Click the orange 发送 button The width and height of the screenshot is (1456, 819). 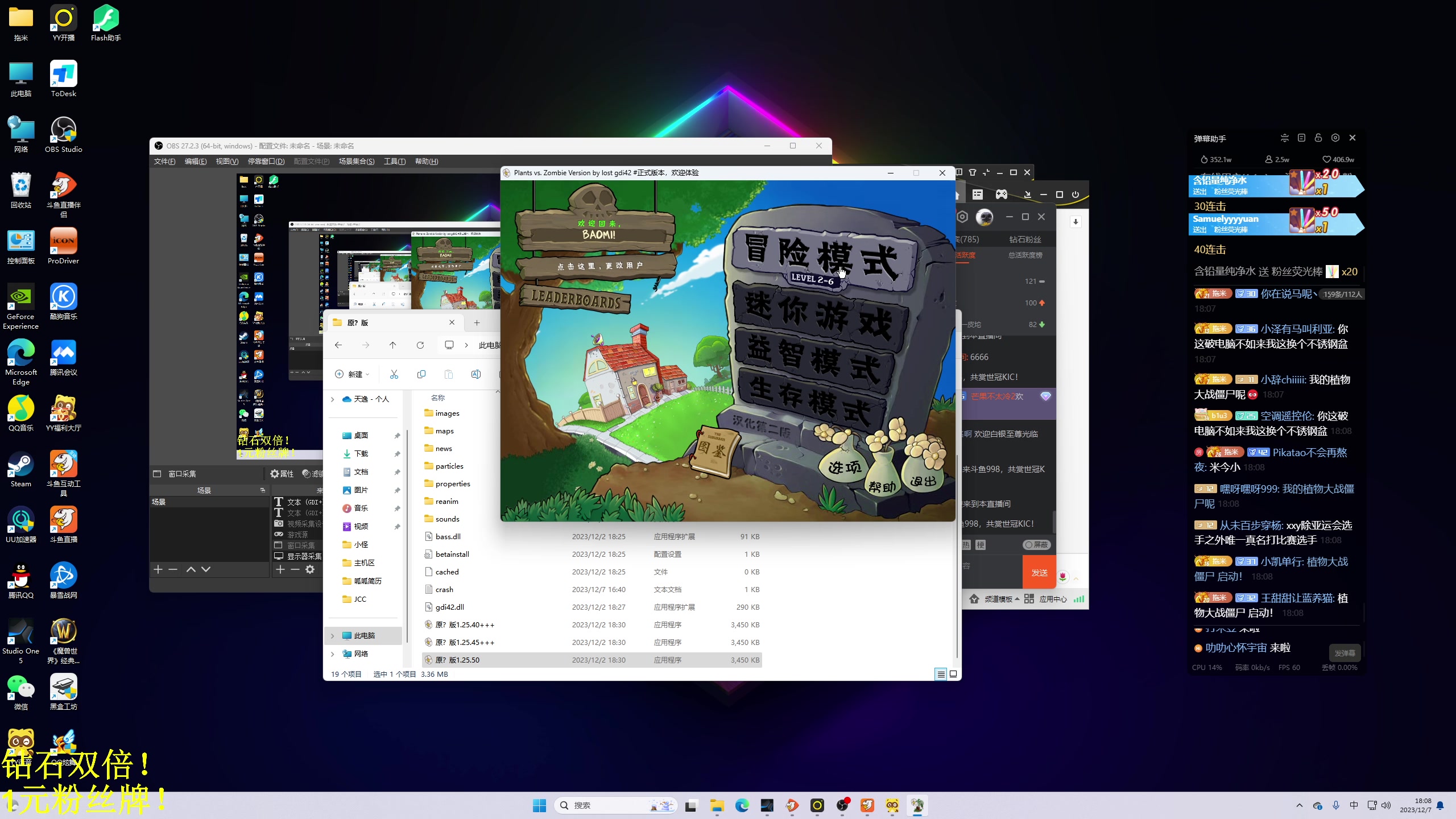[x=1039, y=573]
